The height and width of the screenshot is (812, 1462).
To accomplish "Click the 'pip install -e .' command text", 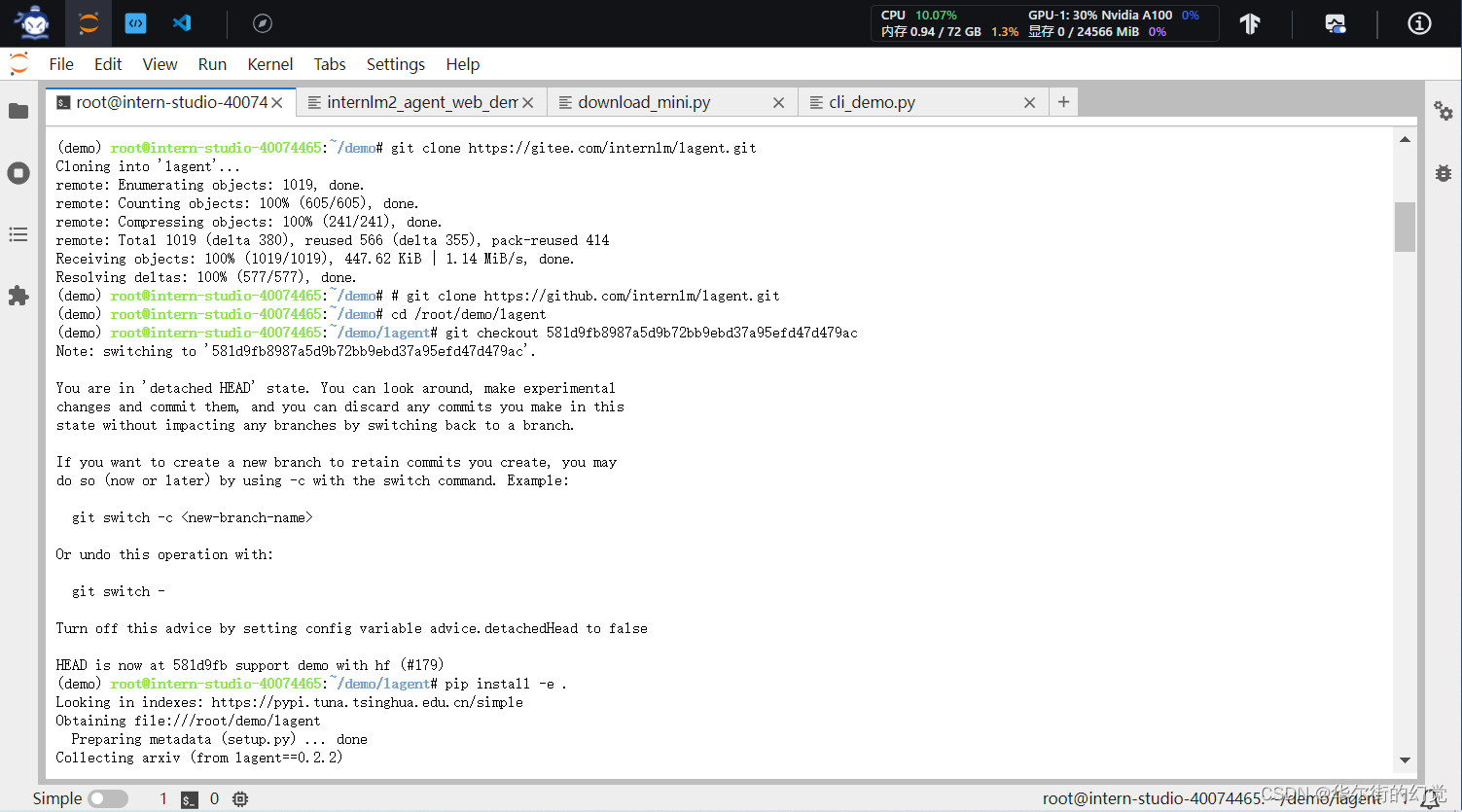I will pyautogui.click(x=506, y=684).
